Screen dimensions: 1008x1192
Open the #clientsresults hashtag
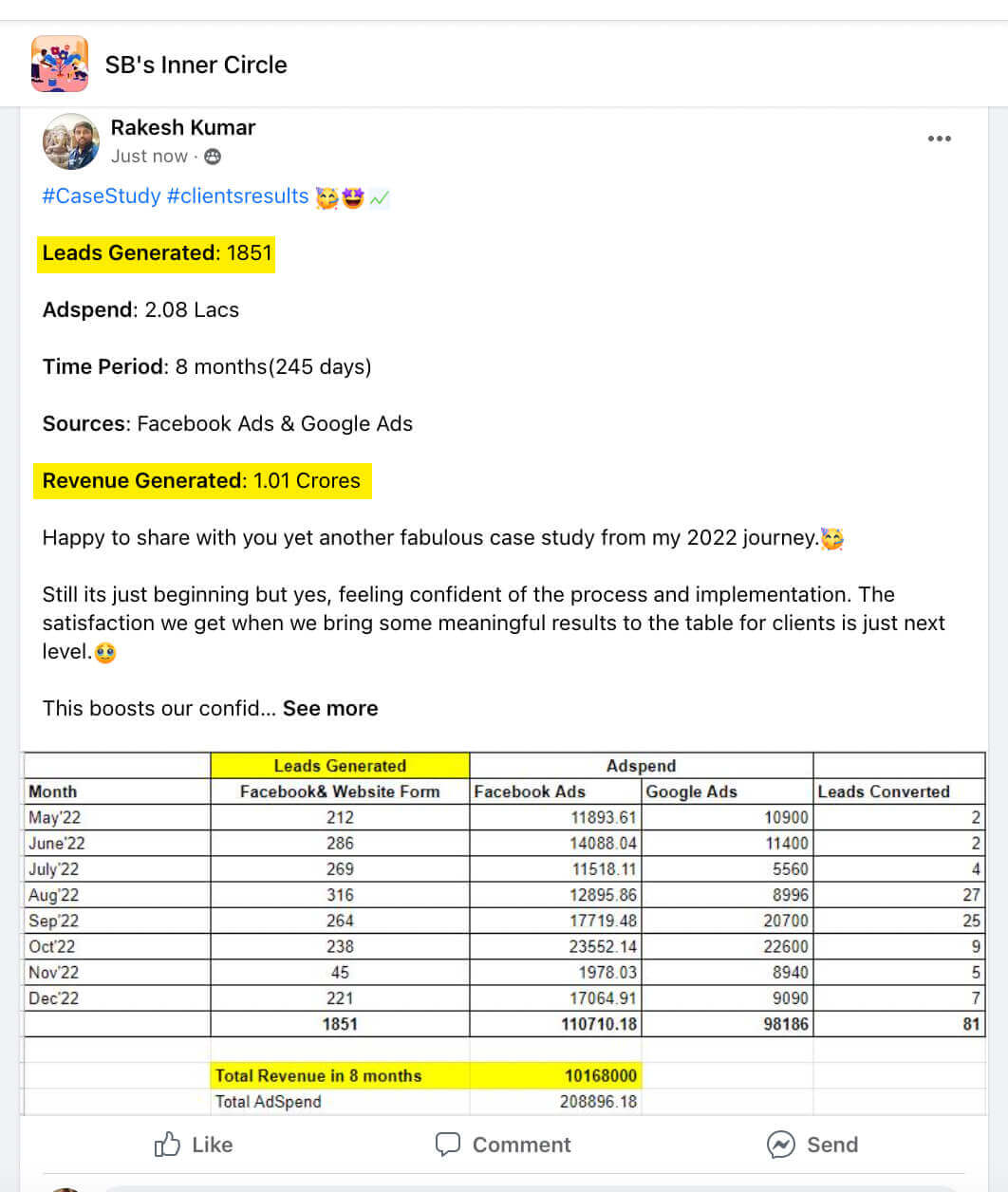coord(237,196)
